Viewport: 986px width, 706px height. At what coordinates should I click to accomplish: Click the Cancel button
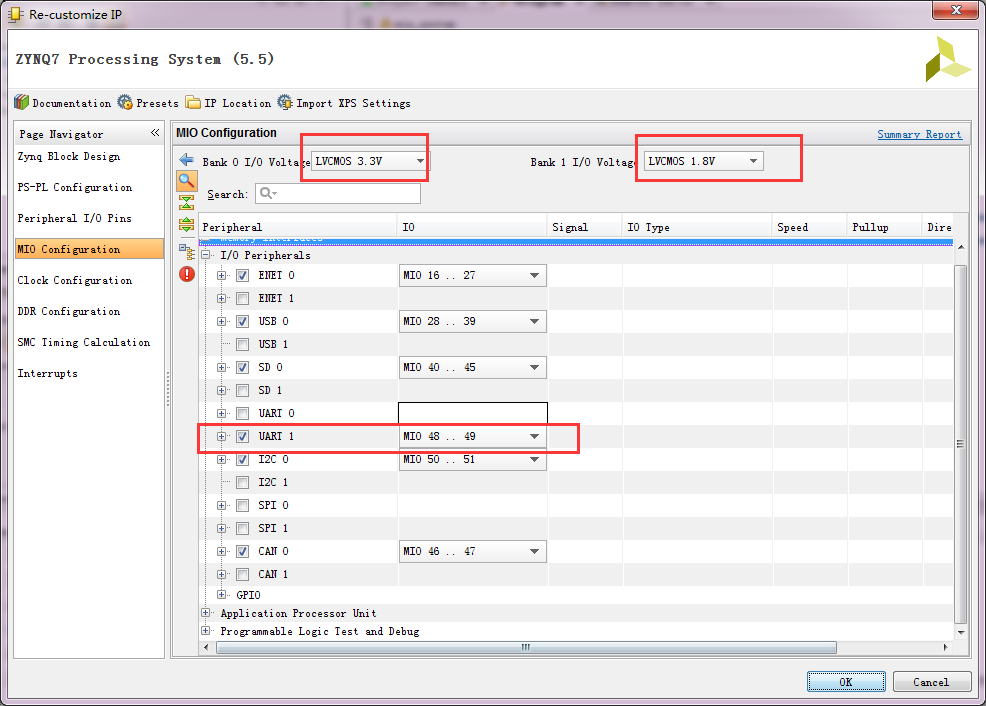[931, 681]
